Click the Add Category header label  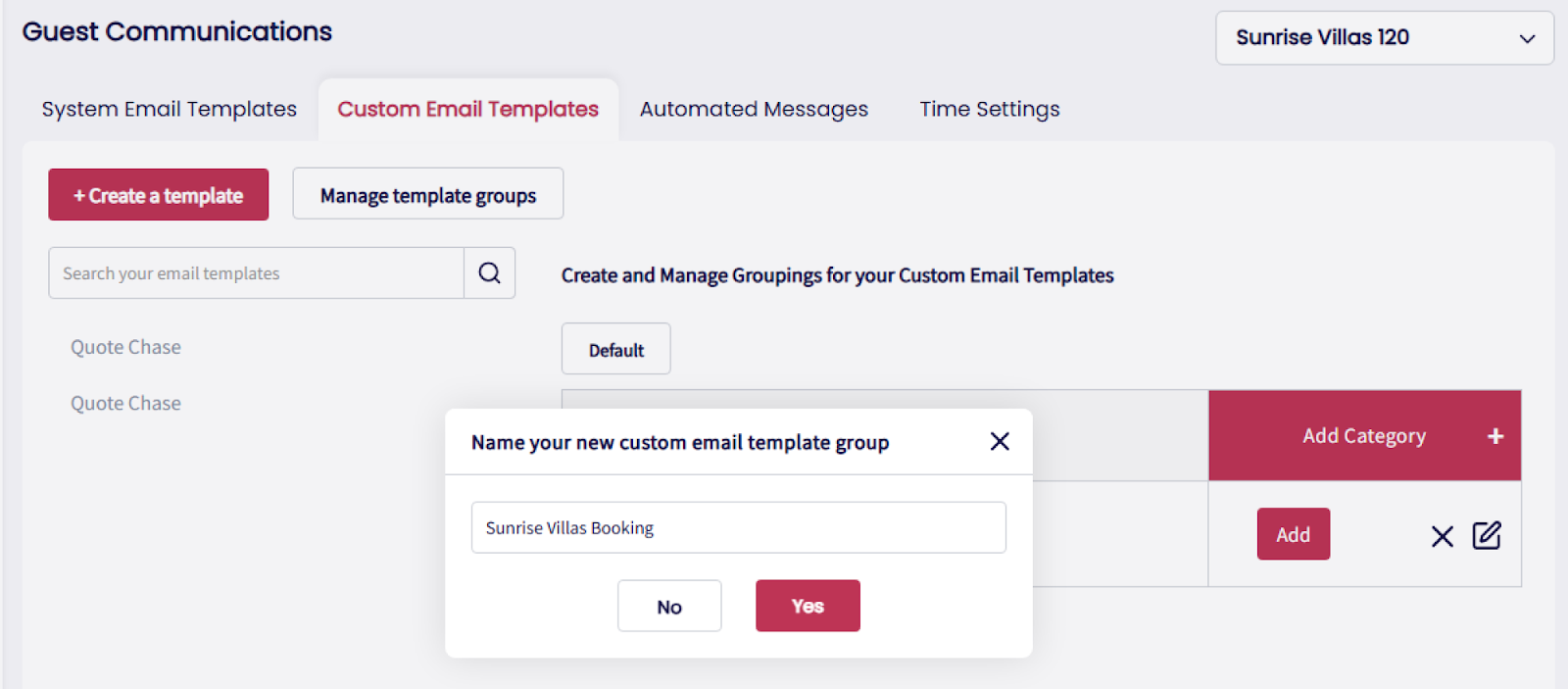pos(1363,436)
